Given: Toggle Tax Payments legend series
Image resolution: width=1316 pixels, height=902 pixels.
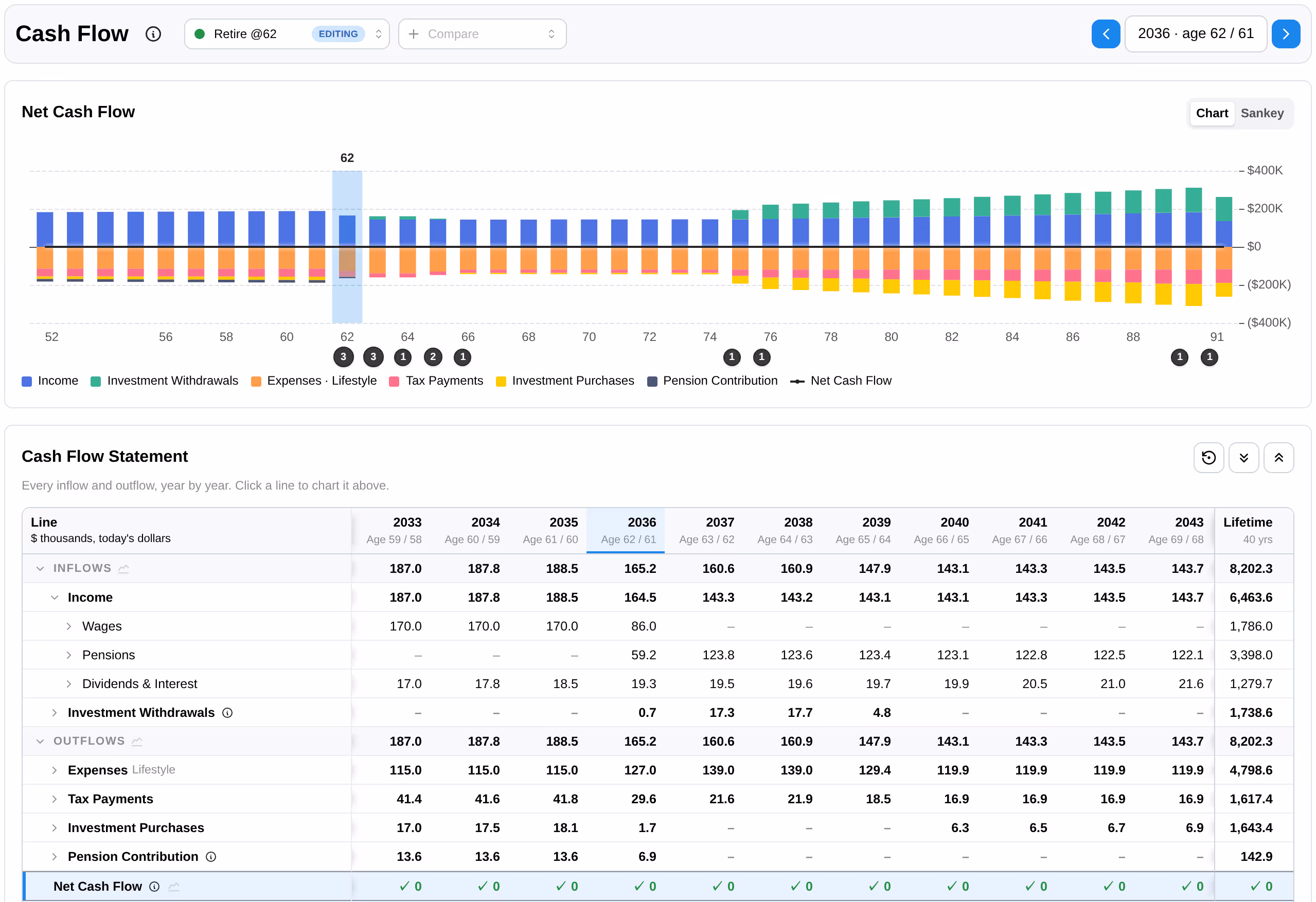Looking at the screenshot, I should click(437, 381).
